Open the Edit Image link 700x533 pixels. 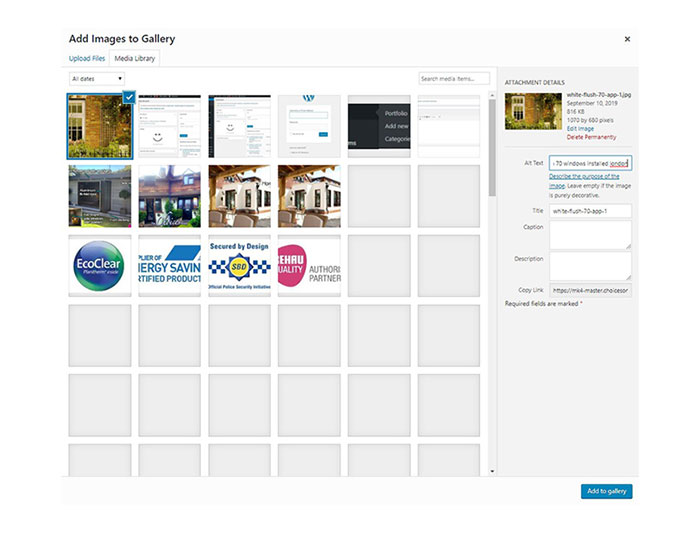click(x=580, y=129)
